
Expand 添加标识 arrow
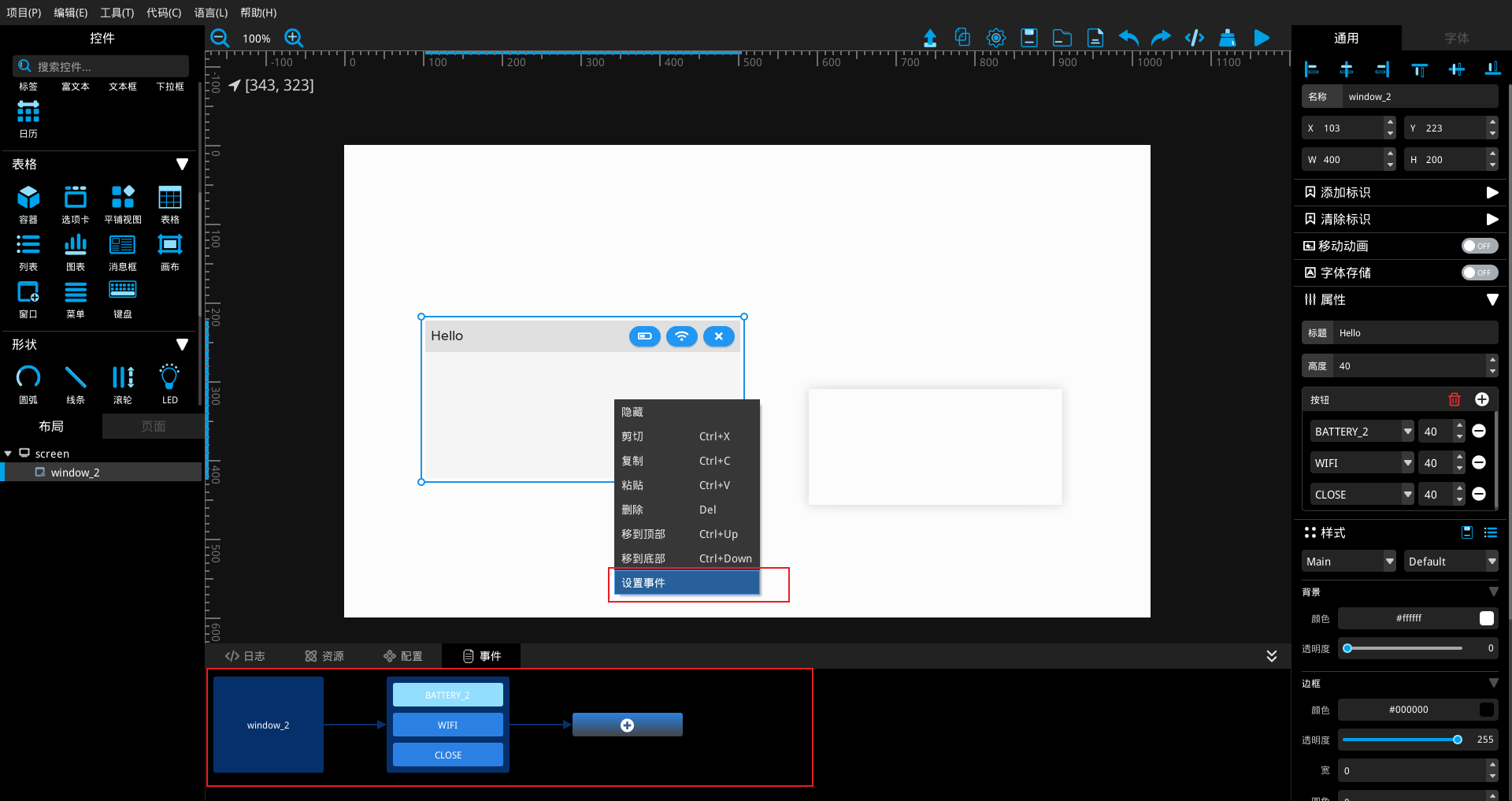(x=1492, y=192)
